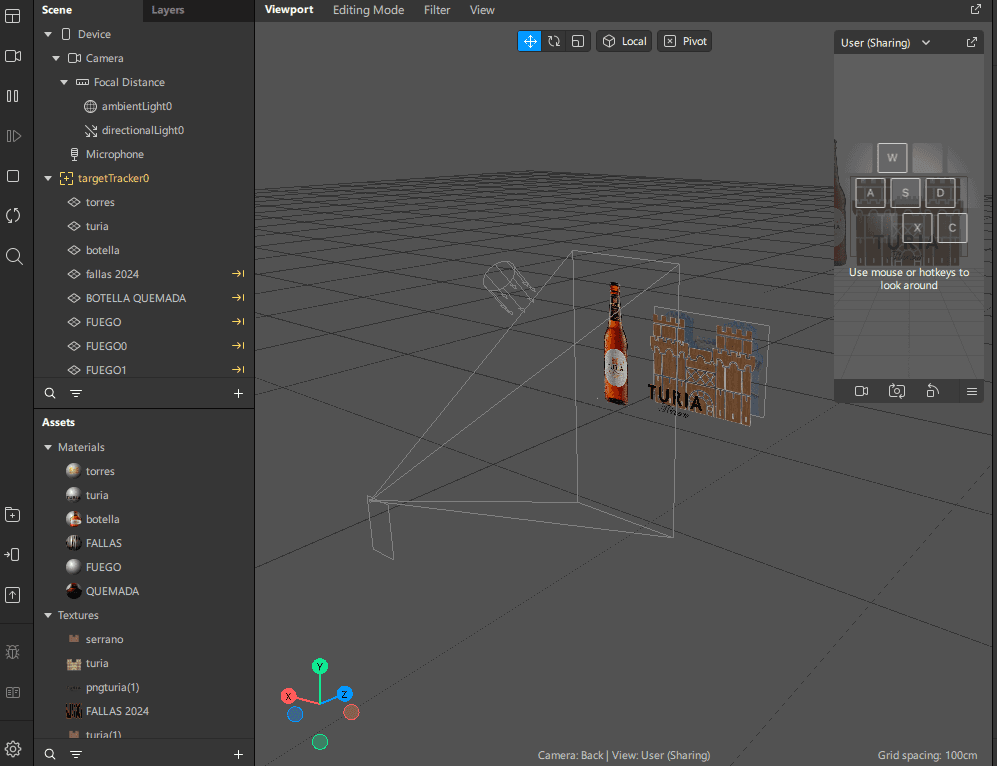Select the Rotate manipulator tool

(554, 41)
